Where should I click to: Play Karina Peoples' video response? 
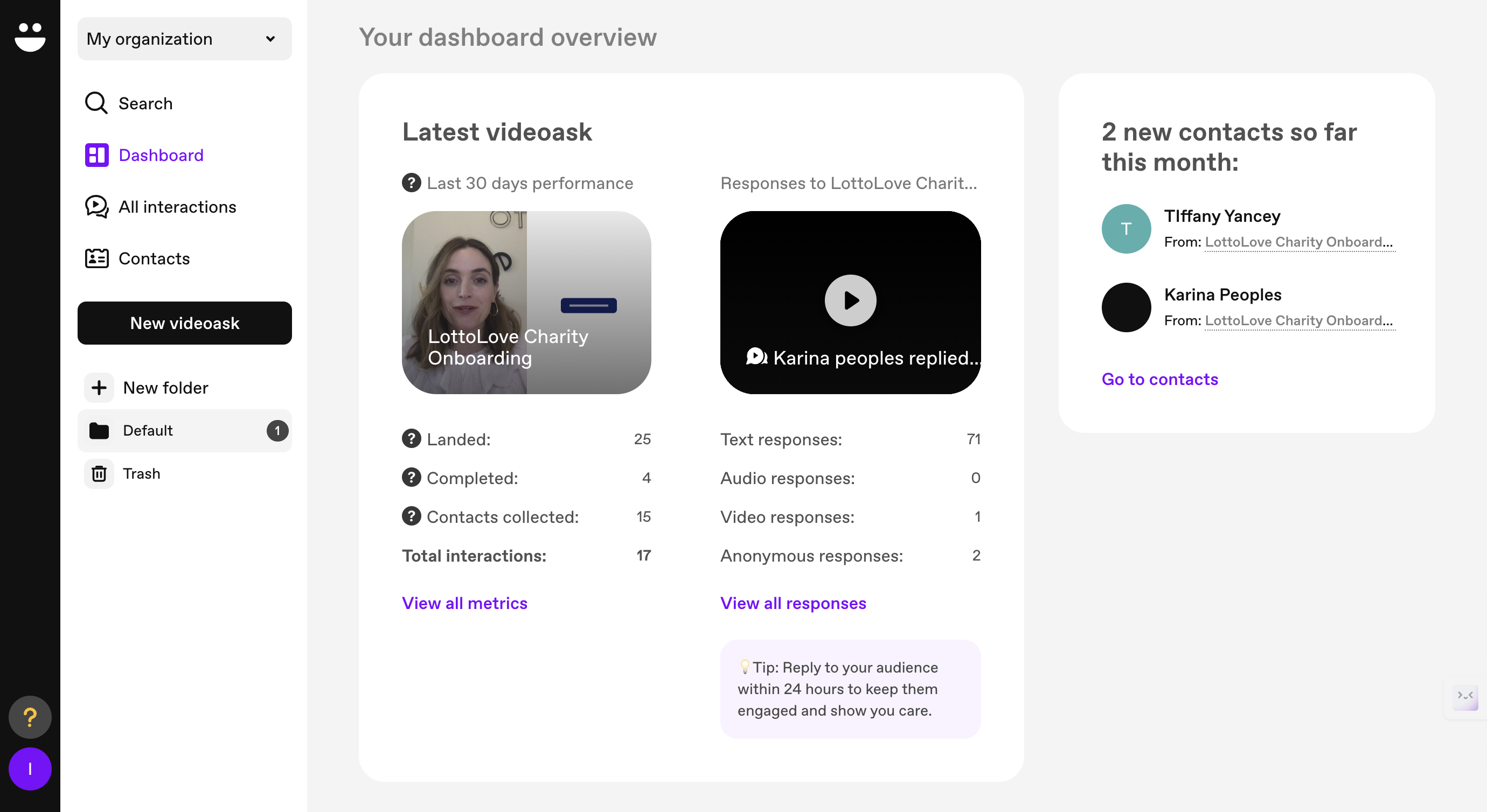tap(850, 300)
